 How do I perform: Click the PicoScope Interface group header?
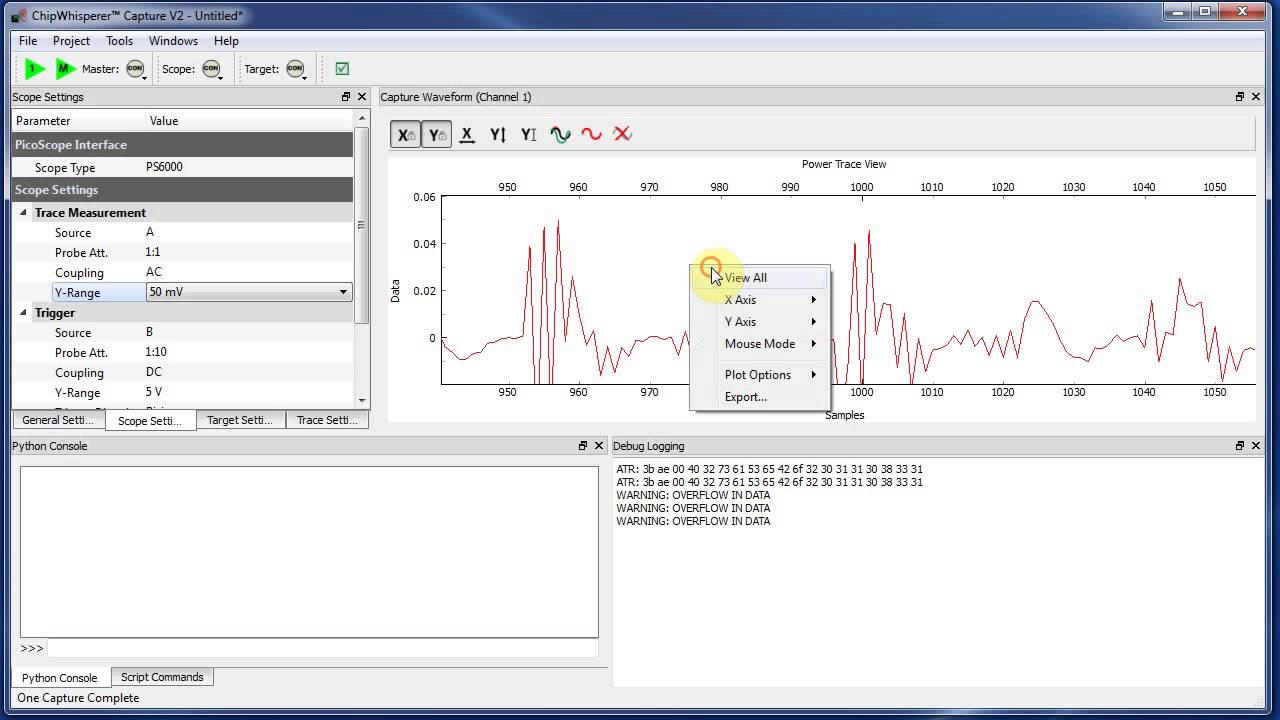click(183, 145)
